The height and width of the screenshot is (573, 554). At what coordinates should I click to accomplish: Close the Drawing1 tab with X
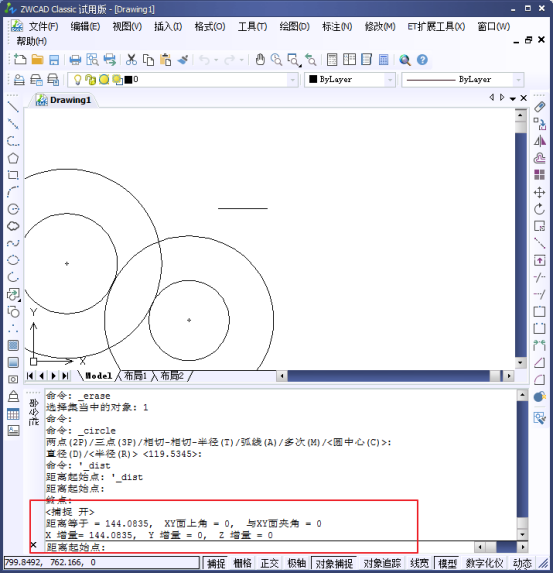click(524, 98)
